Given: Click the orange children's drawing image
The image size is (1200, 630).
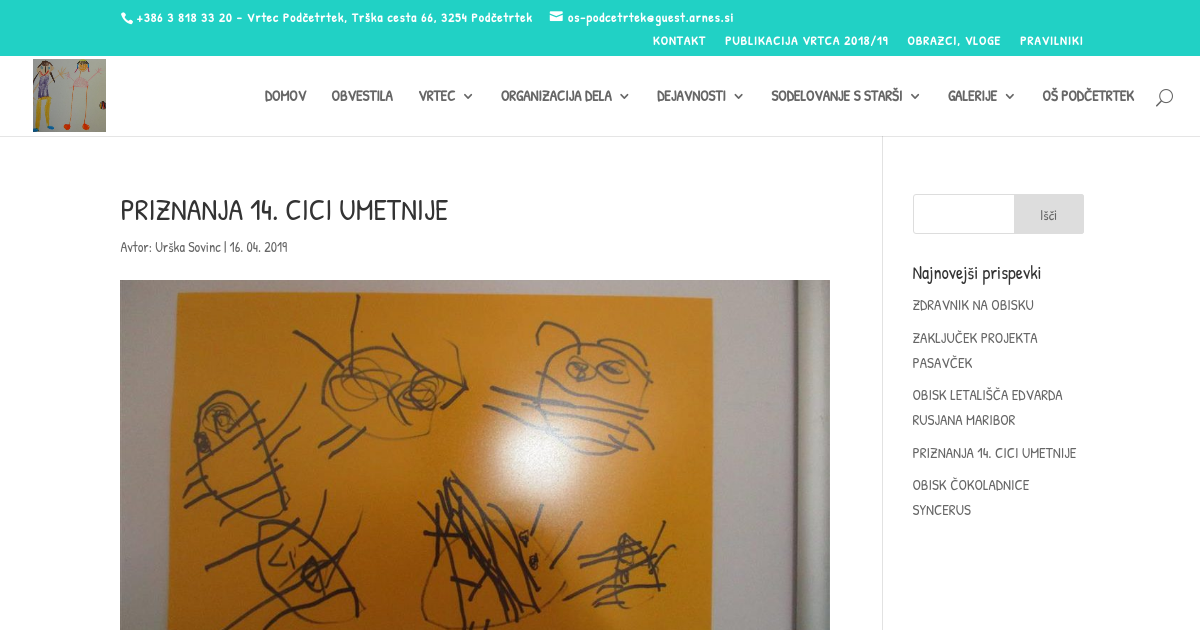Looking at the screenshot, I should coord(475,455).
